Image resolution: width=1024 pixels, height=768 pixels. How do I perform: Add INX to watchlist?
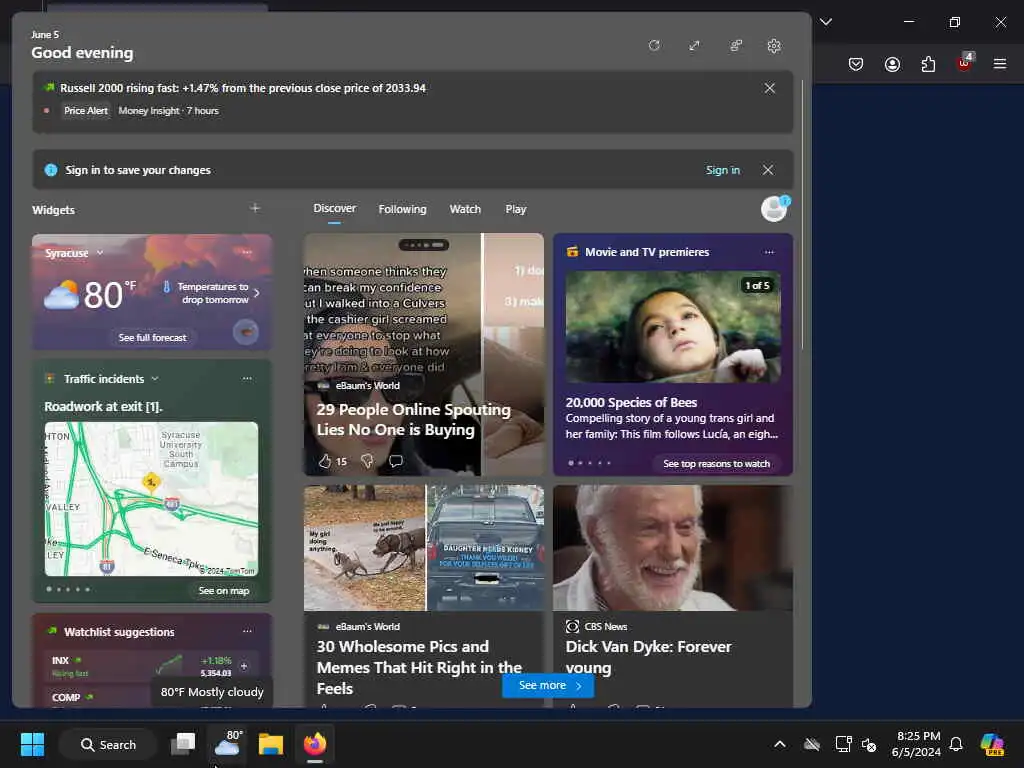point(244,666)
